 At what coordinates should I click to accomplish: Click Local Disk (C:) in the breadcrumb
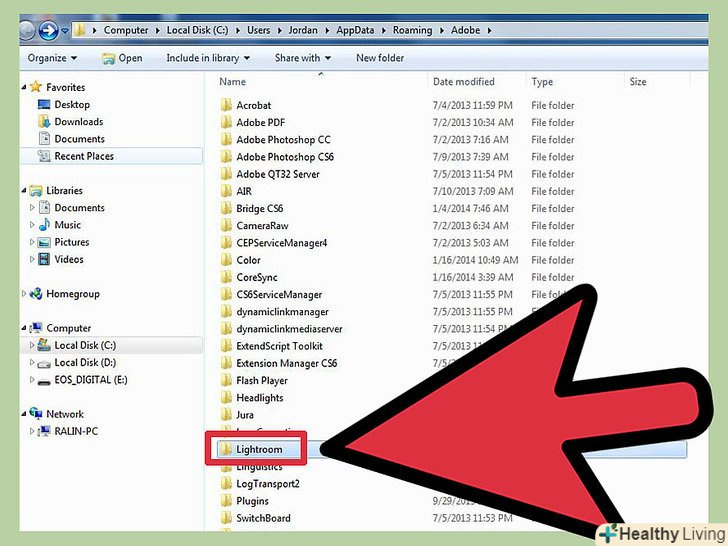click(x=197, y=30)
